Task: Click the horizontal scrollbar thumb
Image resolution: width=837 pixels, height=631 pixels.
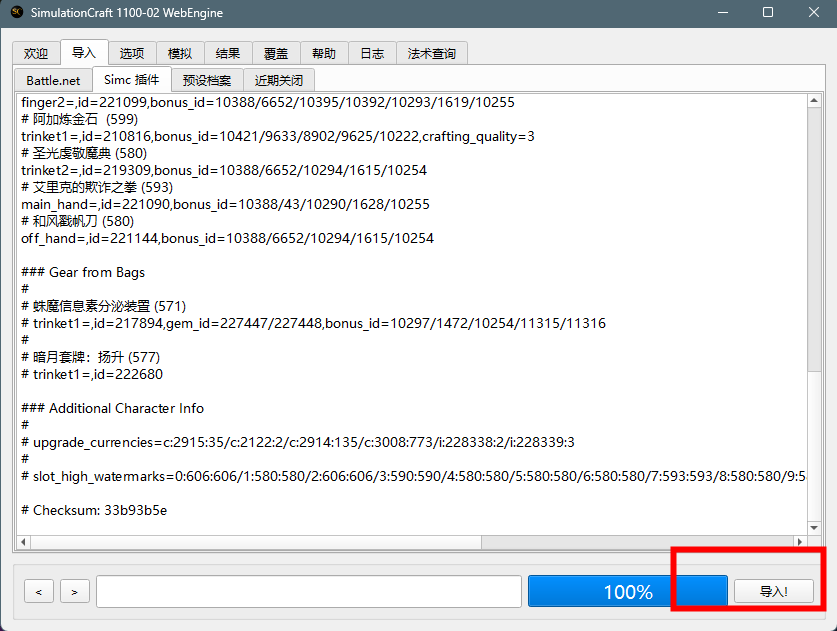Action: [x=256, y=542]
